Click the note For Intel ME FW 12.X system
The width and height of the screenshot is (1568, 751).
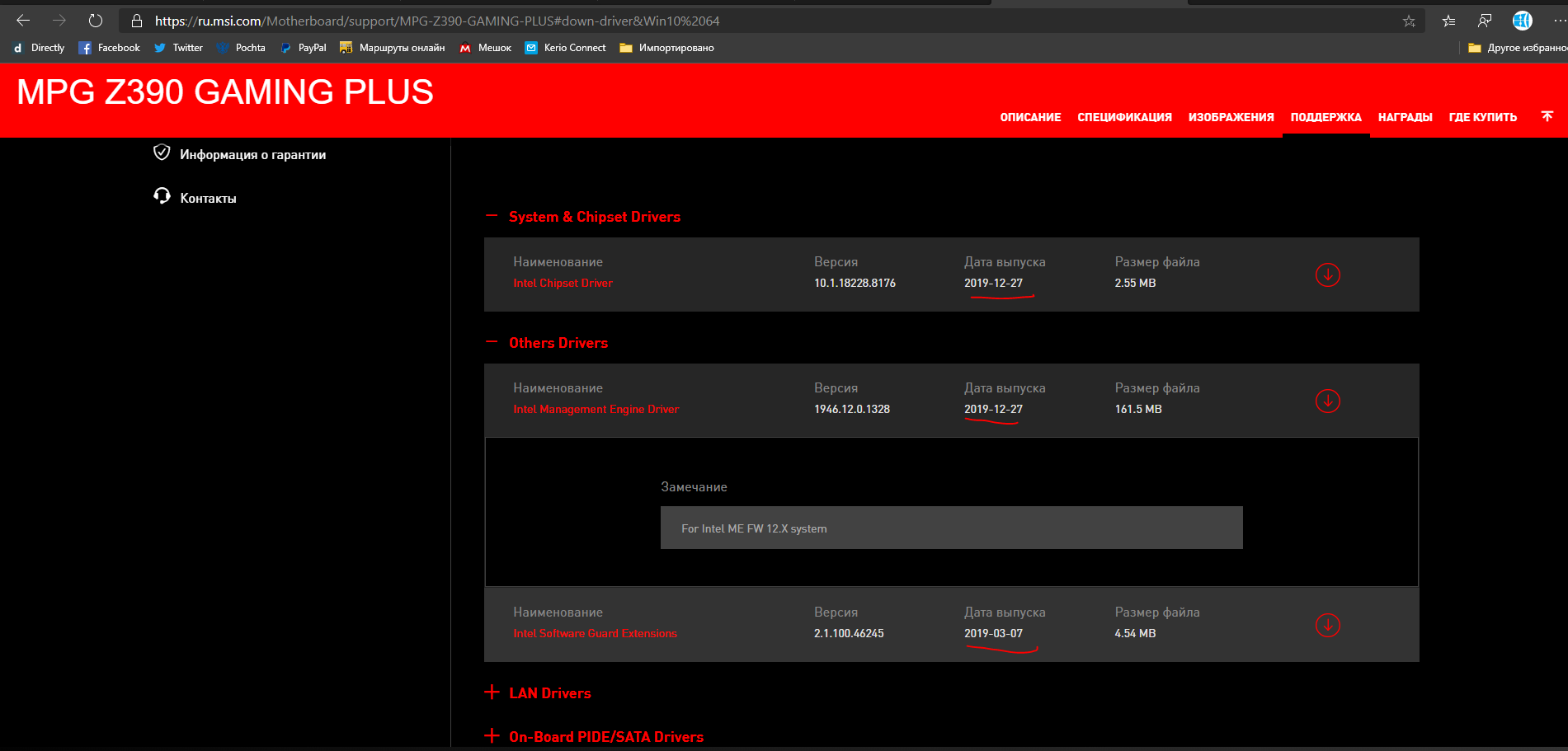tap(951, 528)
